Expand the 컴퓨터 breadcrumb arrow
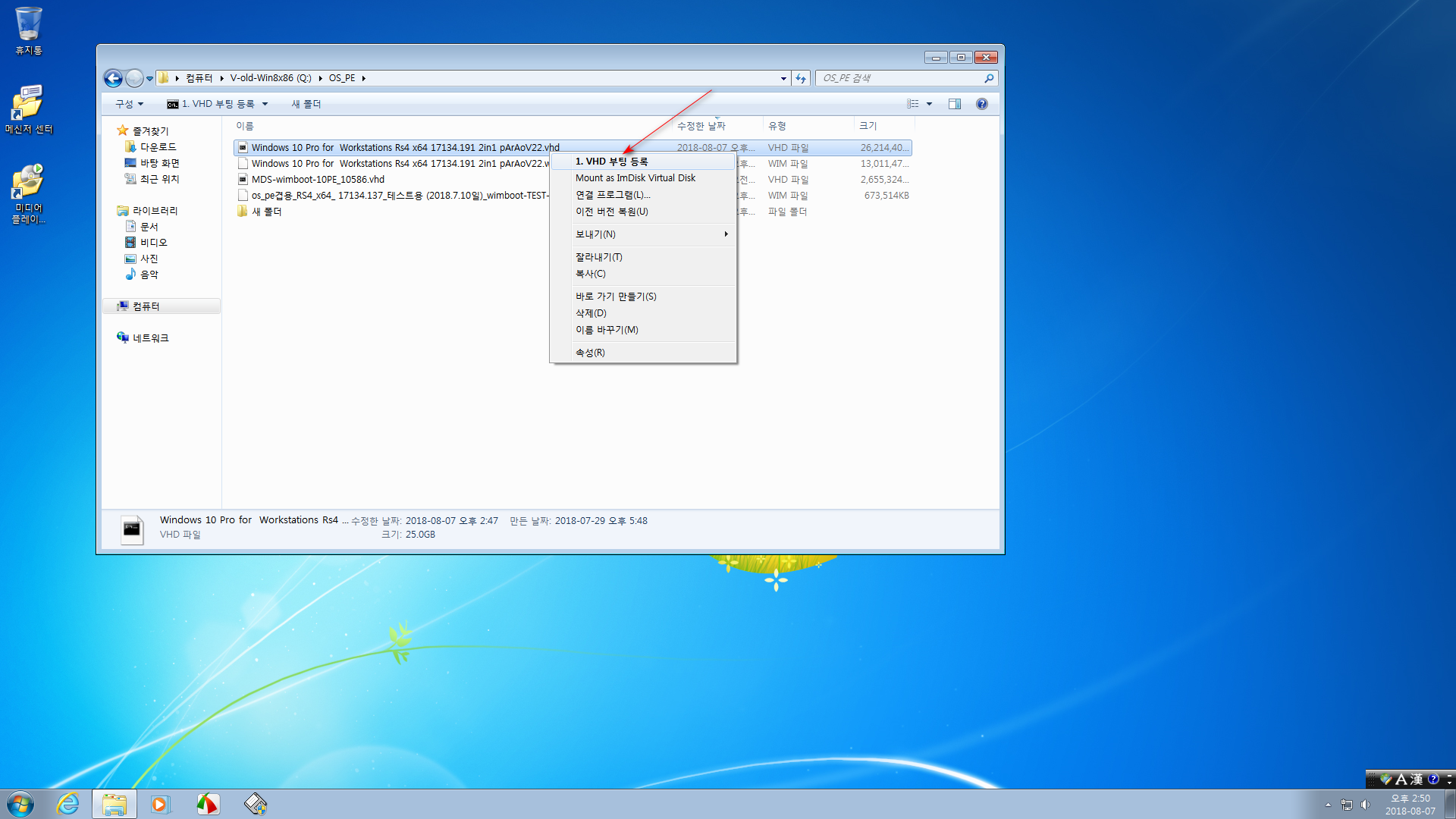 [x=221, y=78]
